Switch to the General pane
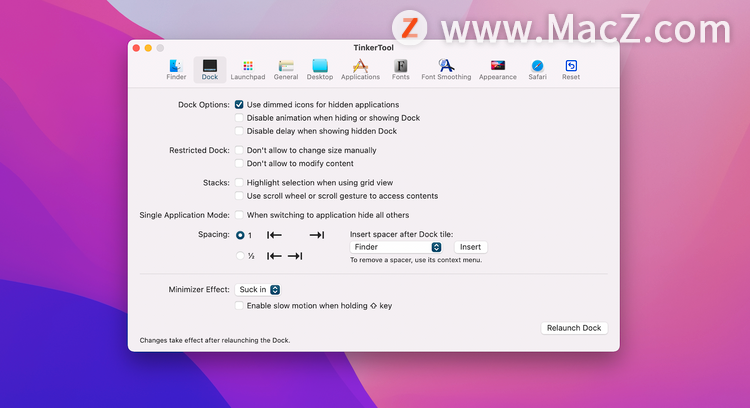The image size is (750, 408). point(286,69)
